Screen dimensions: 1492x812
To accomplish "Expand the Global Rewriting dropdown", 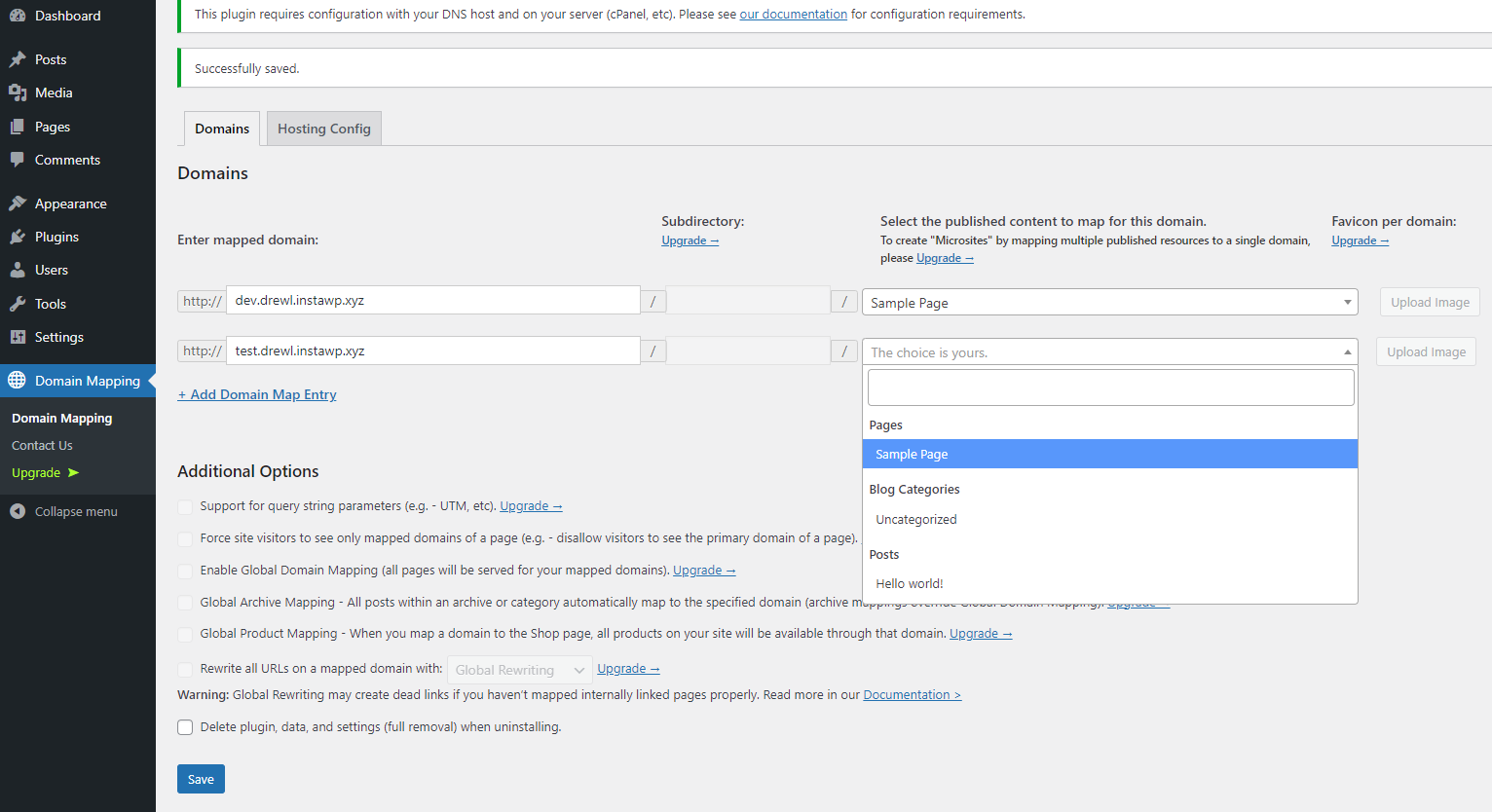I will (x=519, y=670).
